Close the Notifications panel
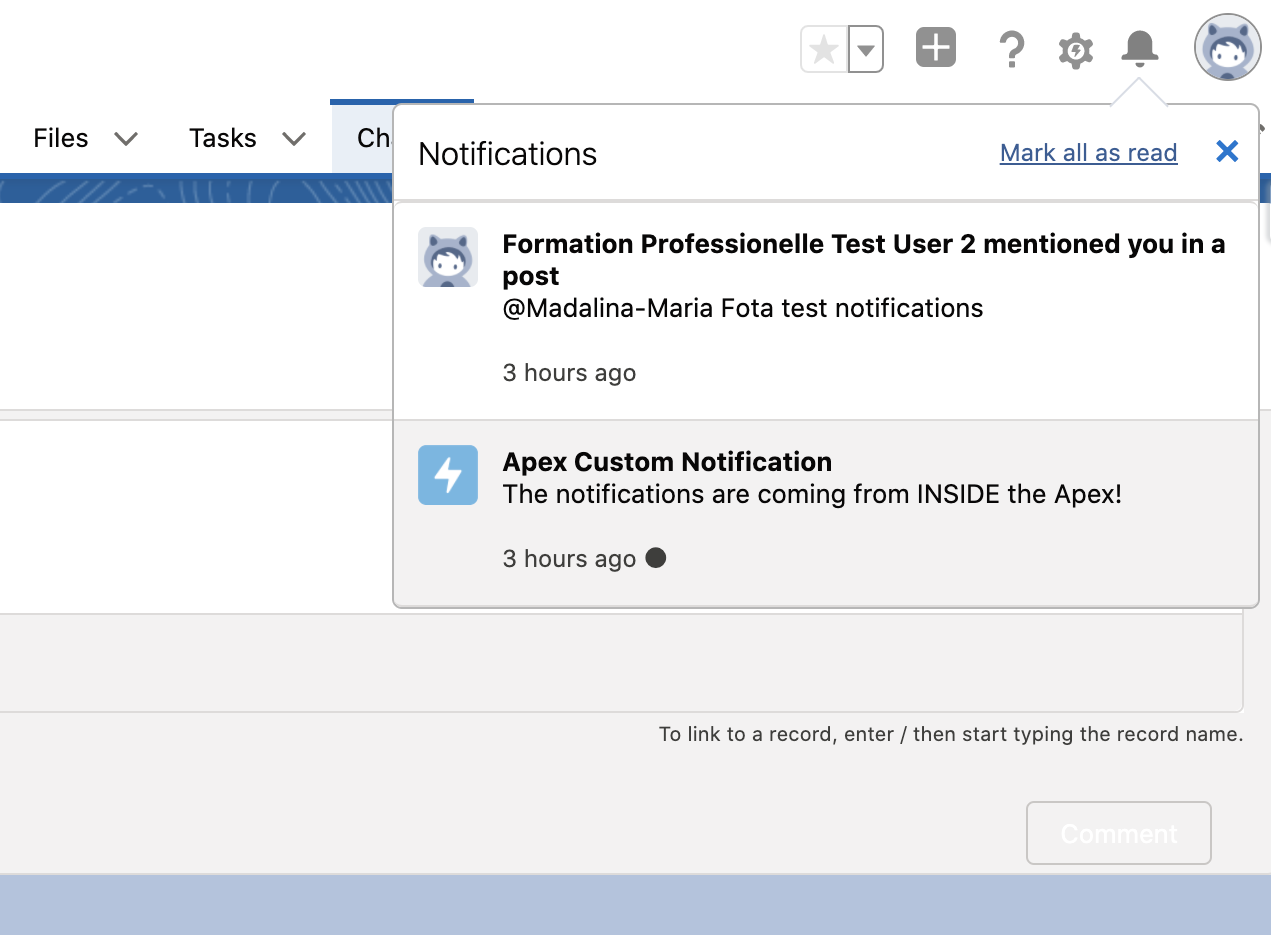1271x935 pixels. pyautogui.click(x=1227, y=151)
